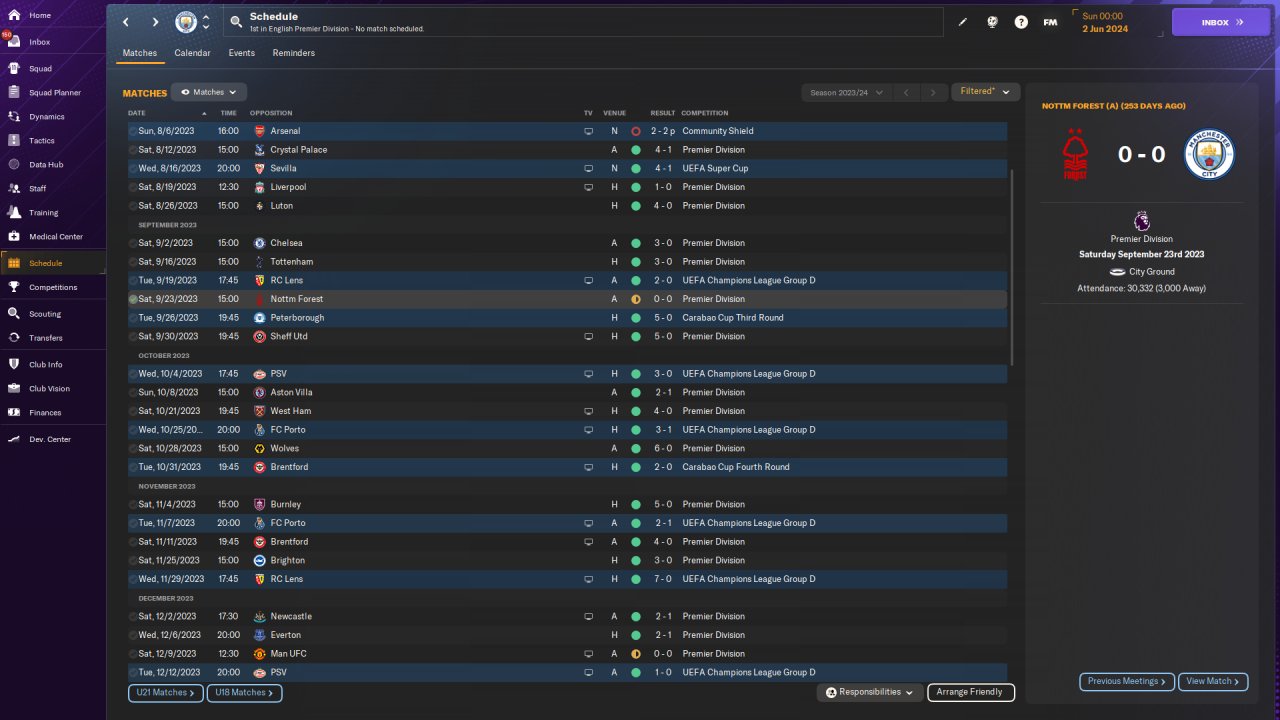1280x720 pixels.
Task: Expand the U21 Matches menu
Action: click(x=166, y=692)
